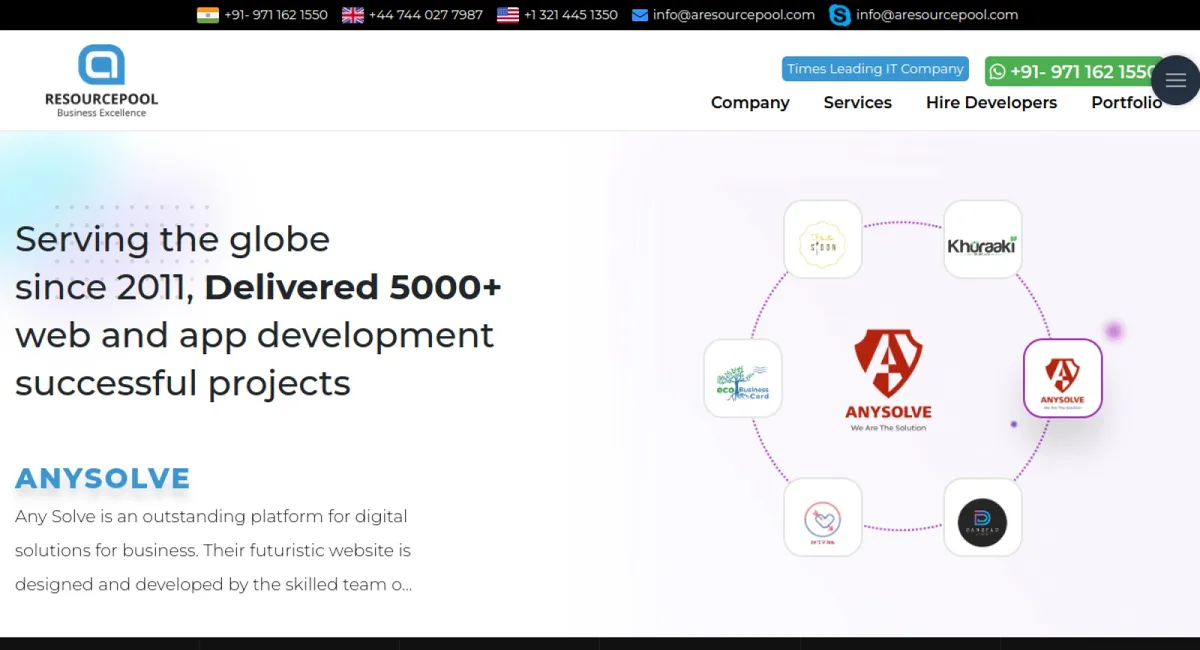Open the hamburger menu button

pos(1176,81)
